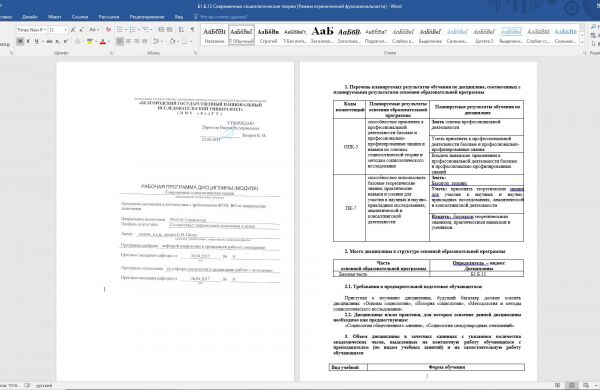Expand the numbering dropdown arrow

point(139,29)
